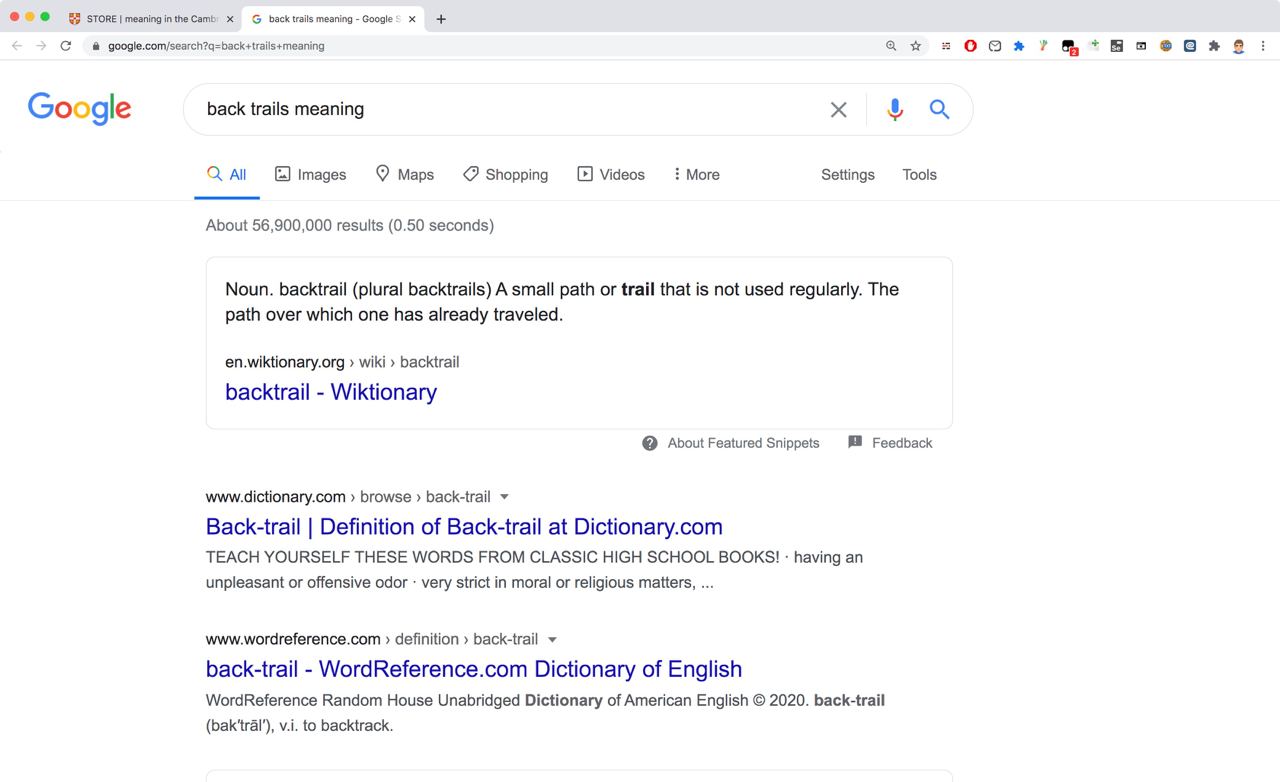Expand dropdown arrow next to dictionary.com result
The height and width of the screenshot is (782, 1280).
point(504,497)
